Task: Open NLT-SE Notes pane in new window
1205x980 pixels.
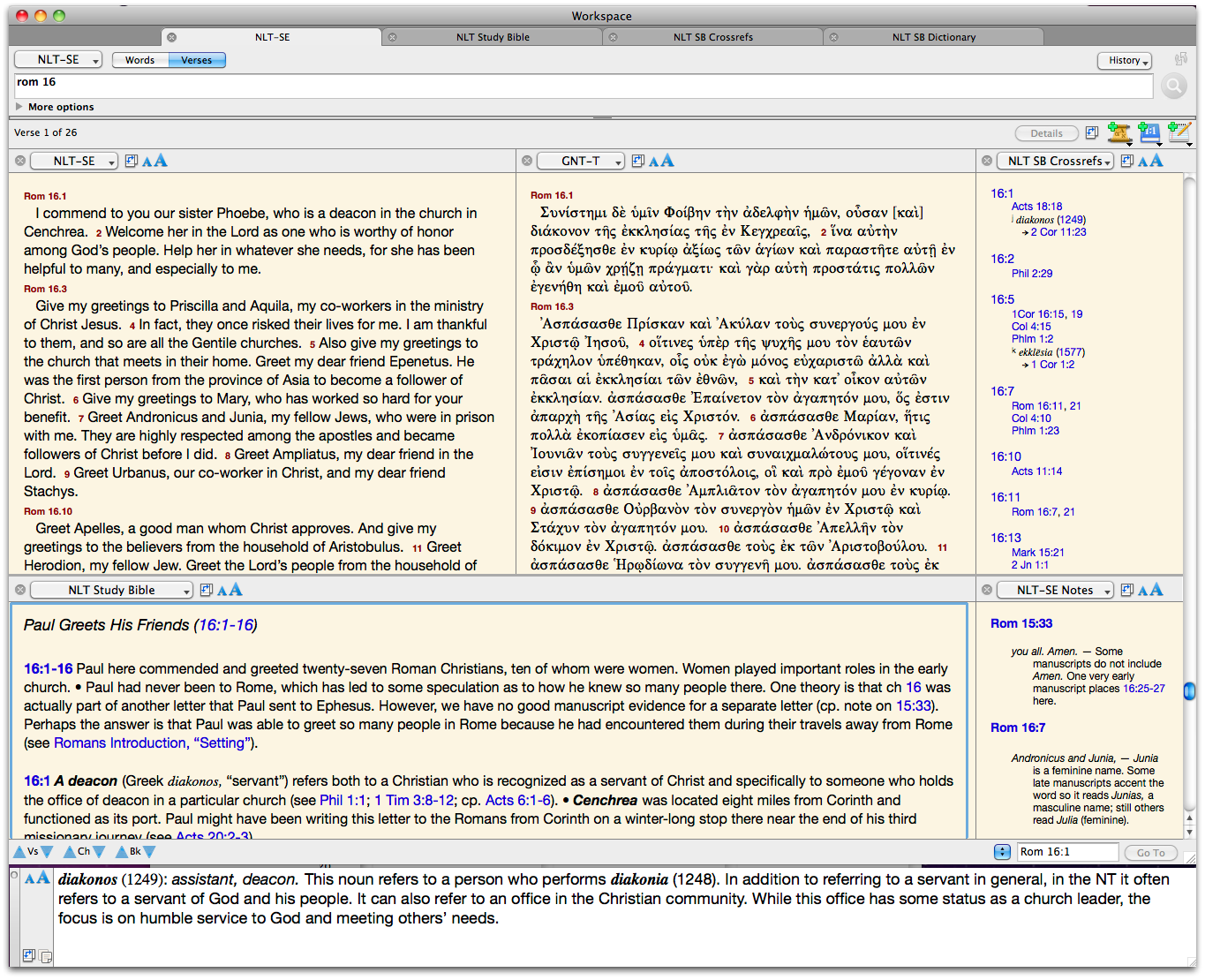Action: (x=1127, y=590)
